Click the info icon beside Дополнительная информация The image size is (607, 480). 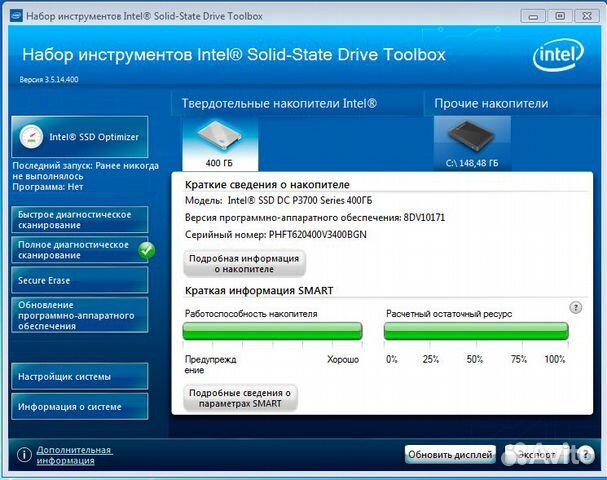point(24,455)
